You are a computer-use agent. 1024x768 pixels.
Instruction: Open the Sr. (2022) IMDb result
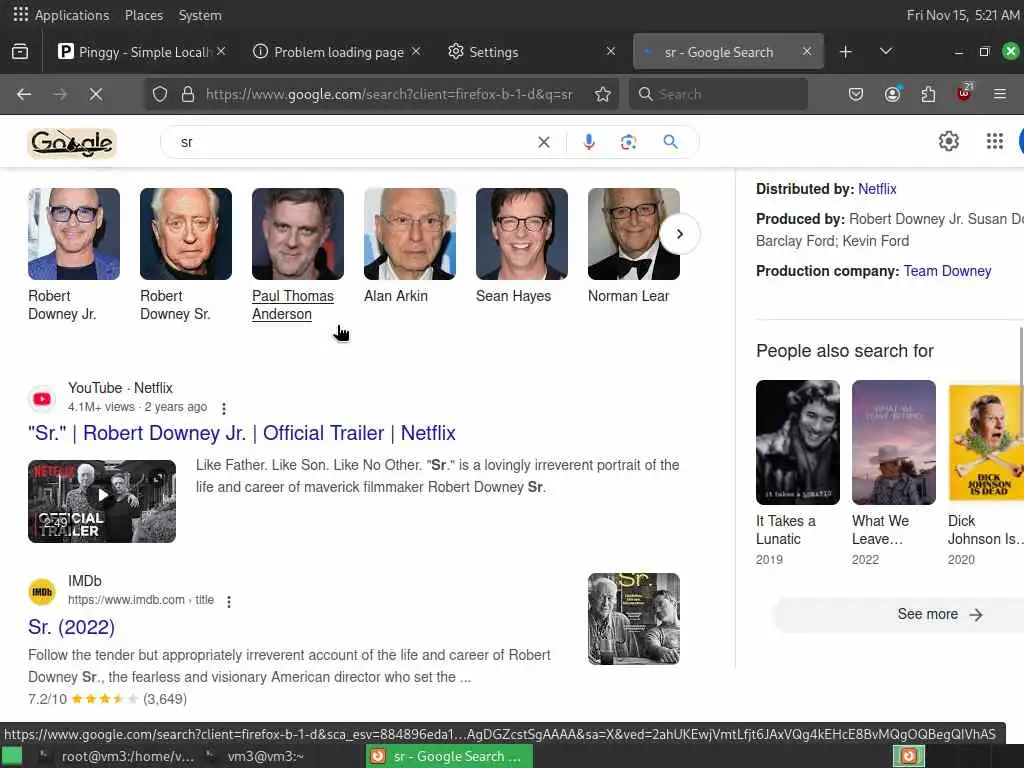71,627
